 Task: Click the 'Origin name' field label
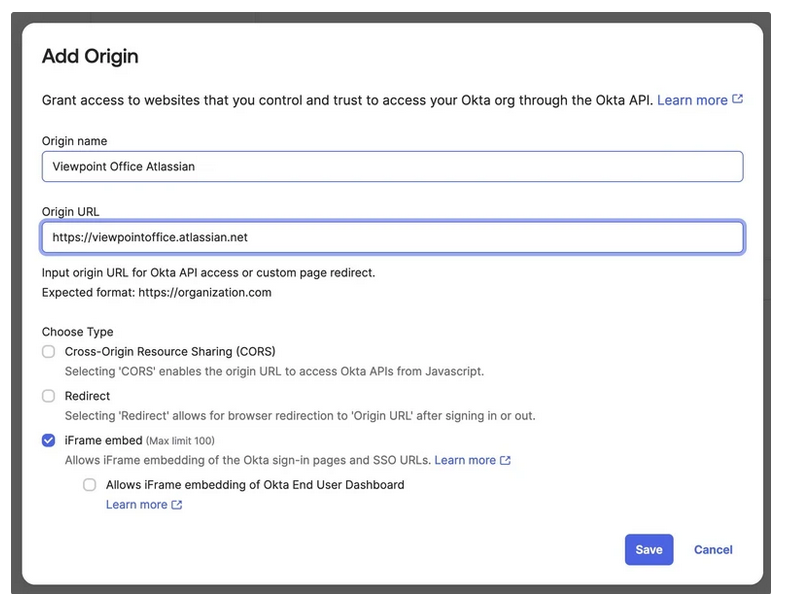click(74, 141)
